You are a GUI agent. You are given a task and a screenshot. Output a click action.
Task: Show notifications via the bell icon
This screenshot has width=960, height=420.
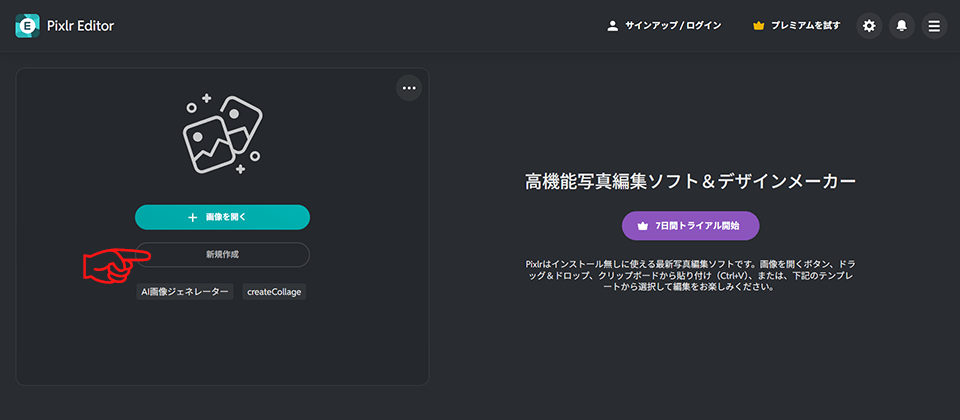pyautogui.click(x=901, y=26)
